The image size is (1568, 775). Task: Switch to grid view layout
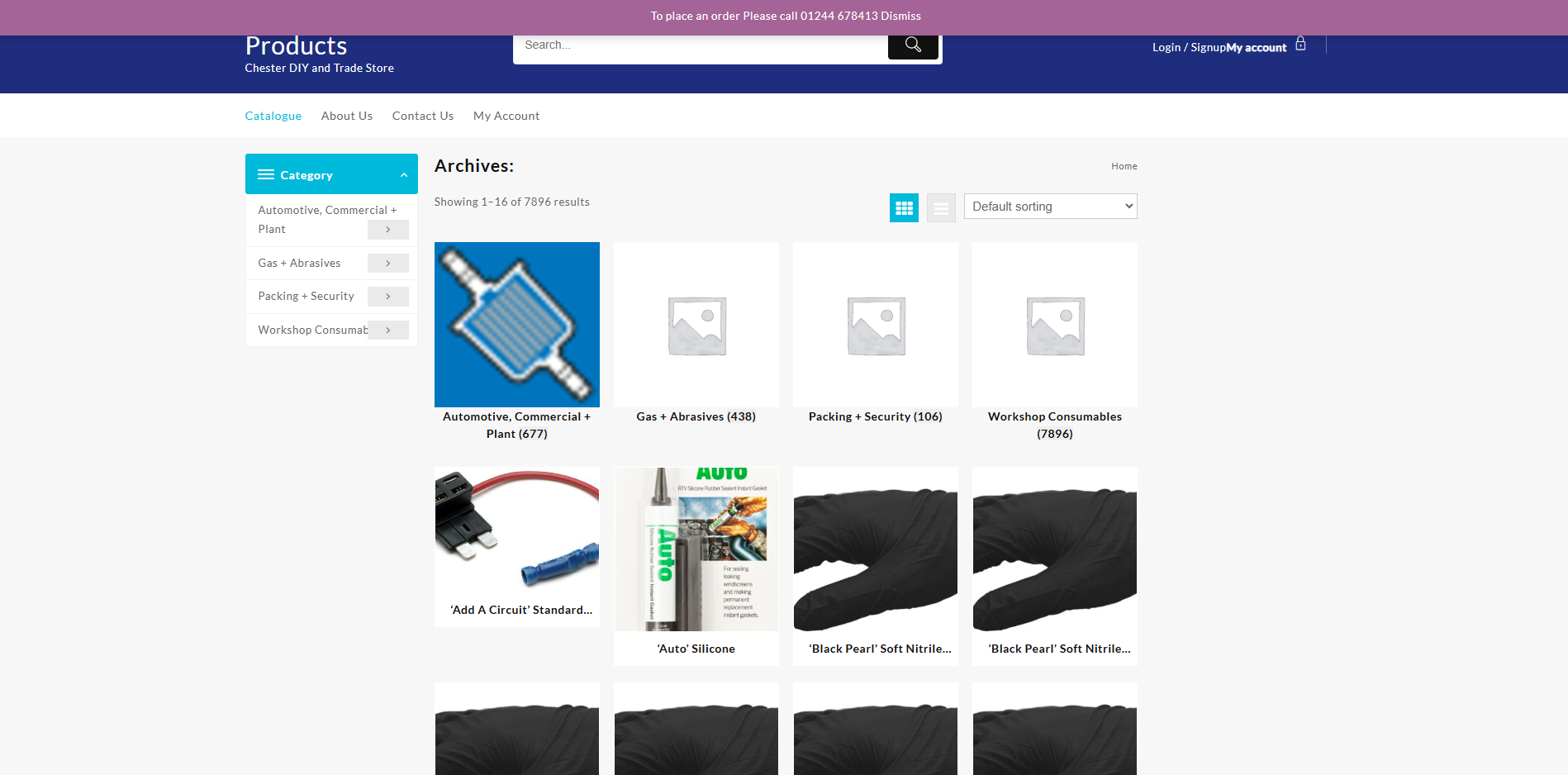click(x=904, y=208)
